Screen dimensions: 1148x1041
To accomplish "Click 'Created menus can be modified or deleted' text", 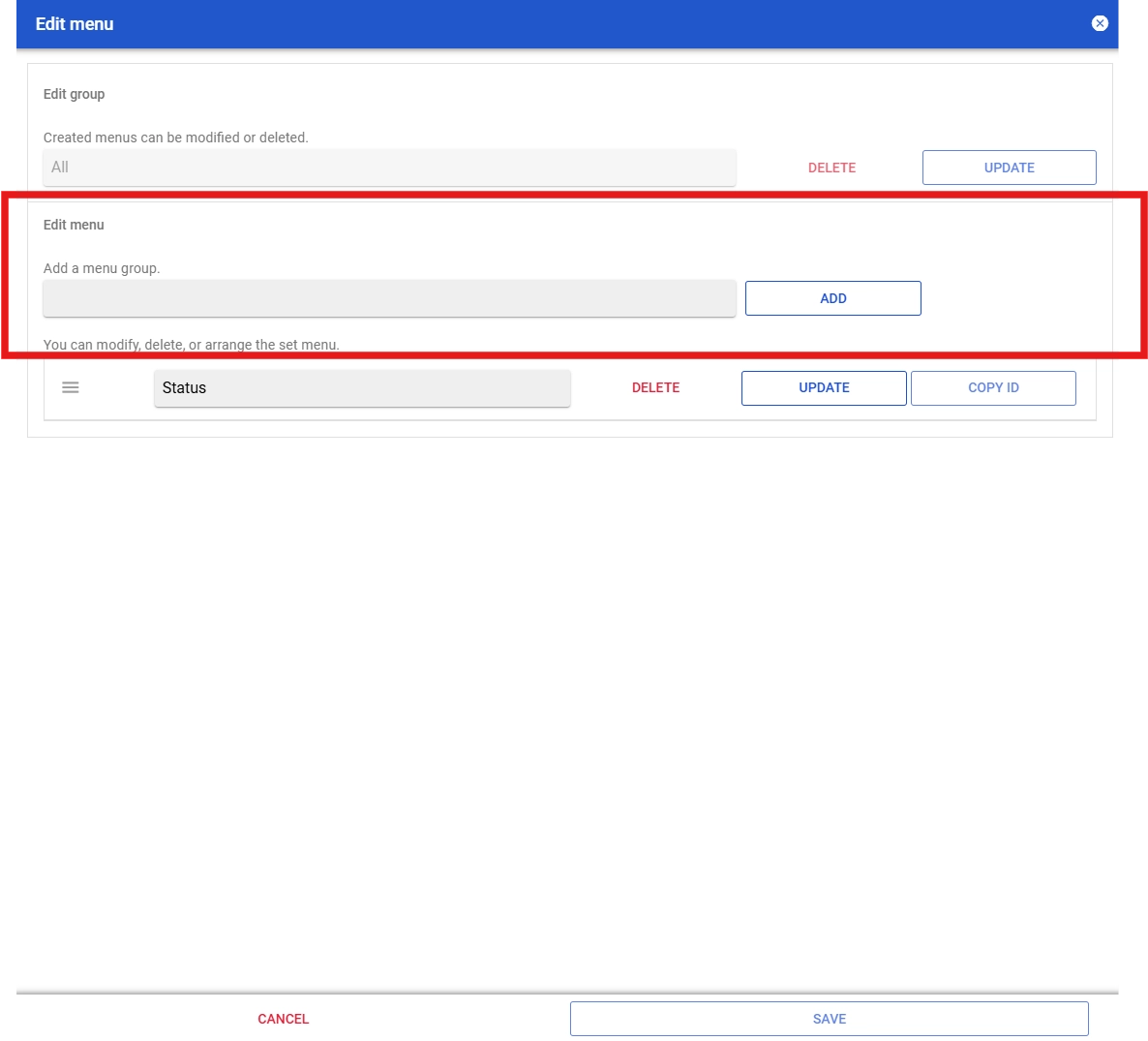I will pos(176,138).
